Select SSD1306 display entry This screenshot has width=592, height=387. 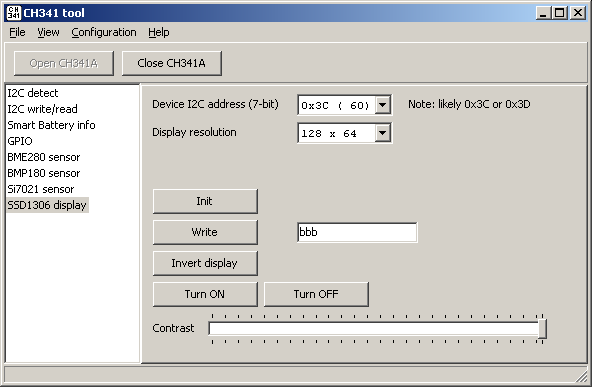(x=47, y=205)
